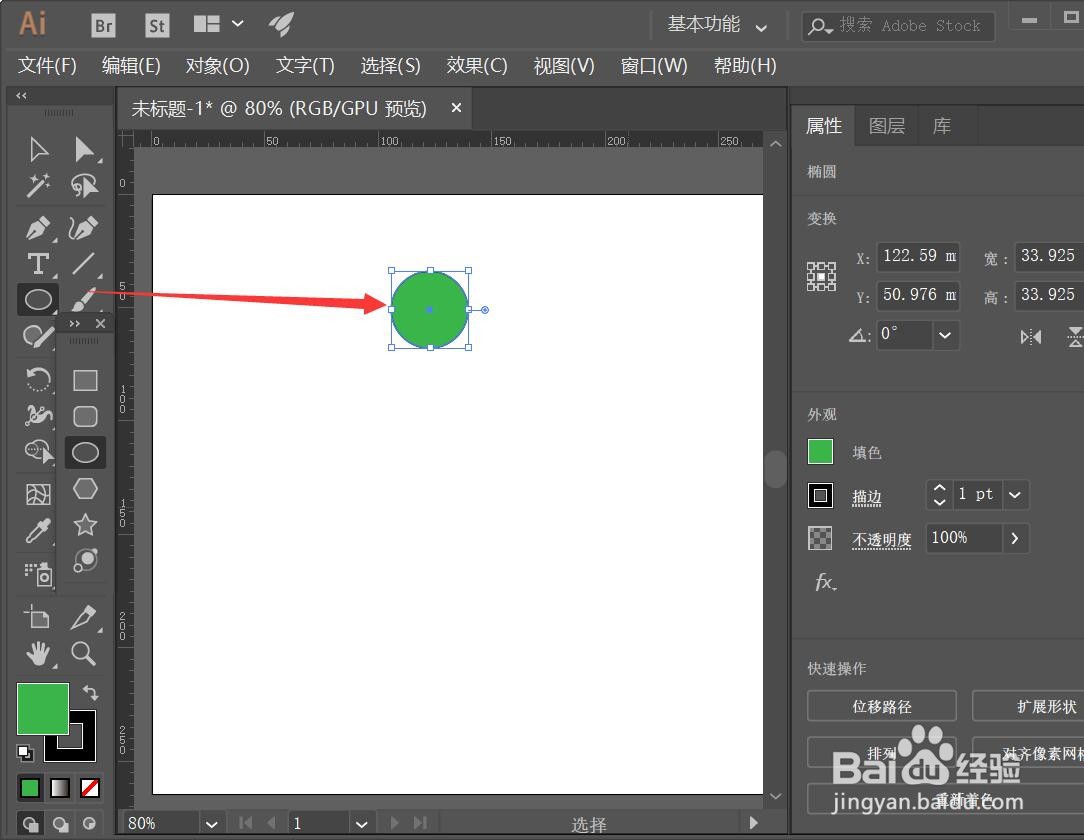This screenshot has height=840, width=1084.
Task: Open the 不透明度 opacity options link
Action: (881, 539)
